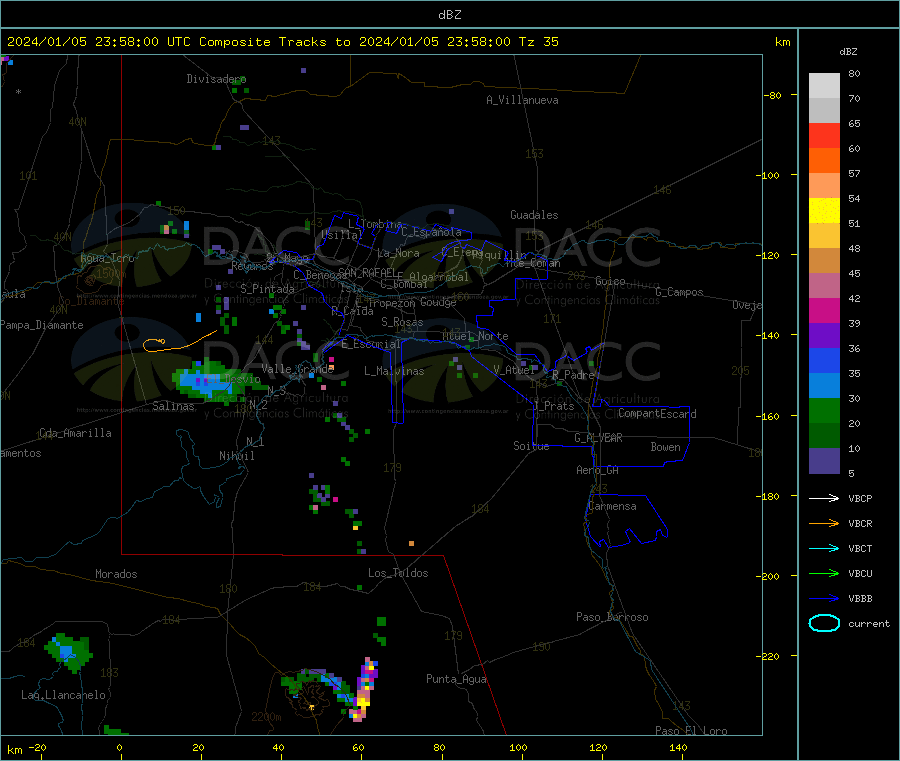900x761 pixels.
Task: Click the 'G_Campos' map label
Action: coord(679,292)
